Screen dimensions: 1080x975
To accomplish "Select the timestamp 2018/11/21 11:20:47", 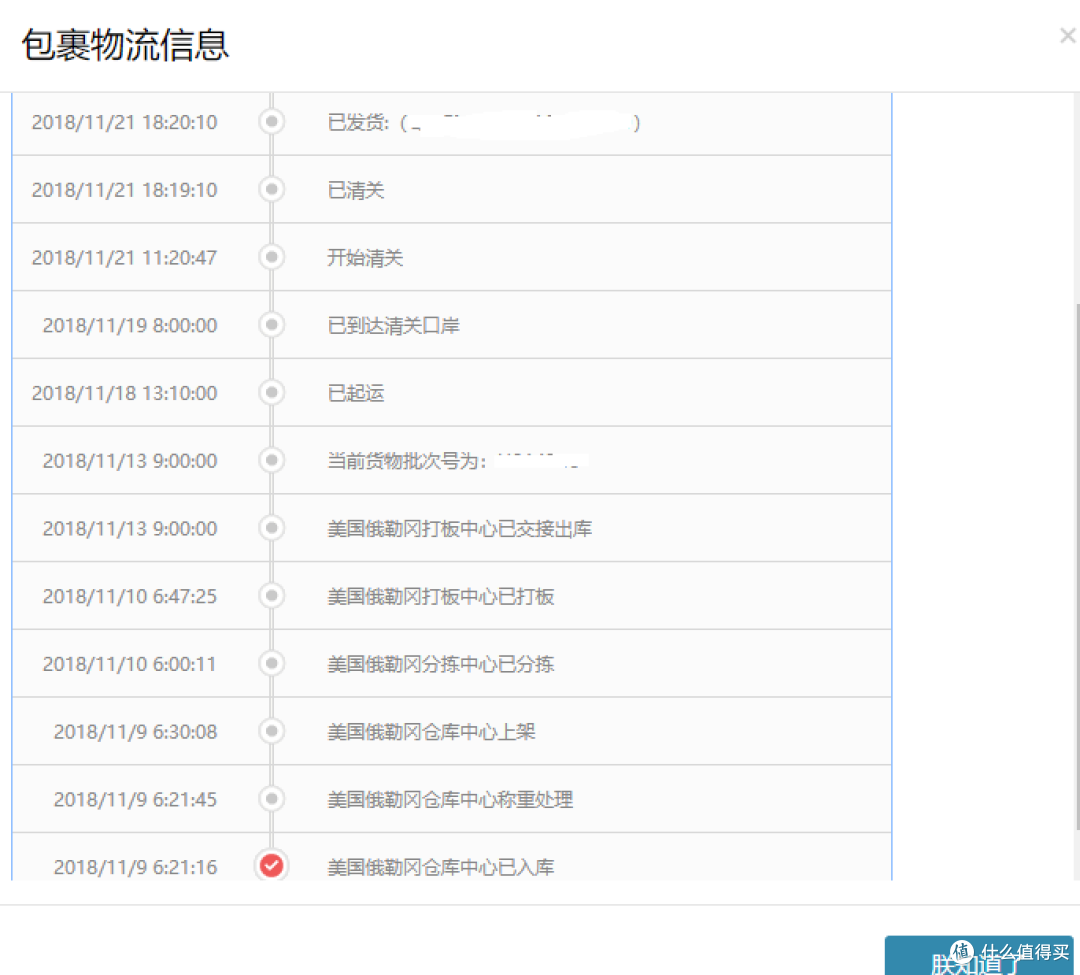I will tap(125, 258).
